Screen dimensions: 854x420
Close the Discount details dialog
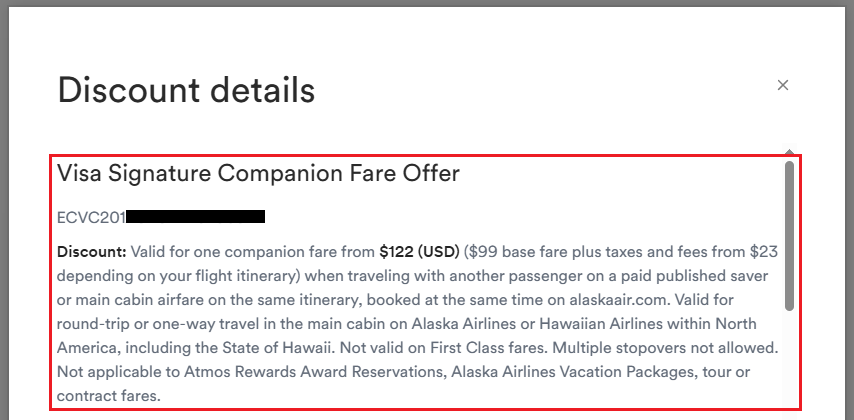783,86
